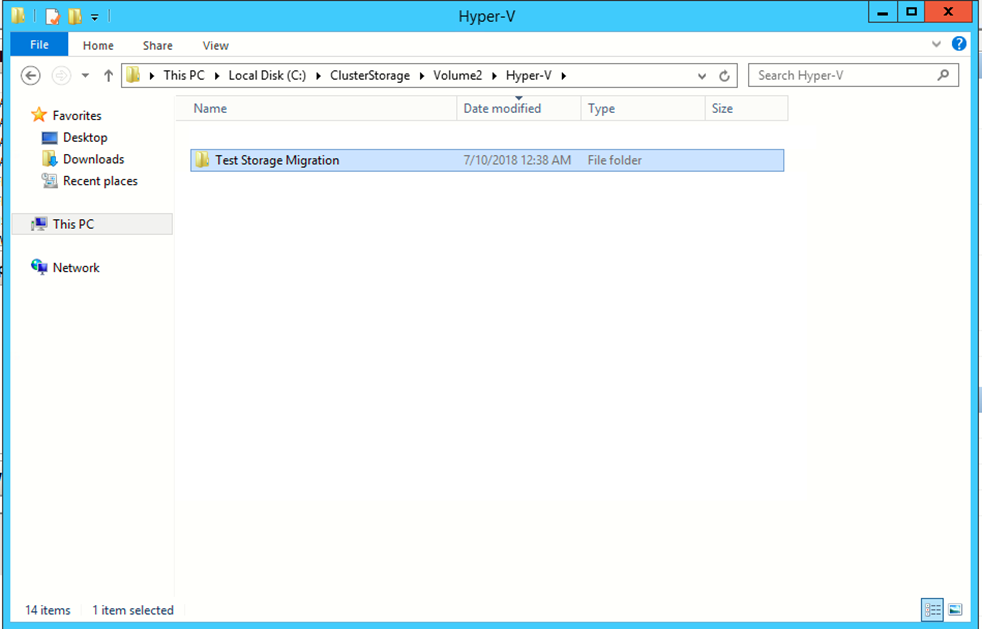The height and width of the screenshot is (629, 982).
Task: Click the 1 item selected status text
Action: pyautogui.click(x=133, y=610)
